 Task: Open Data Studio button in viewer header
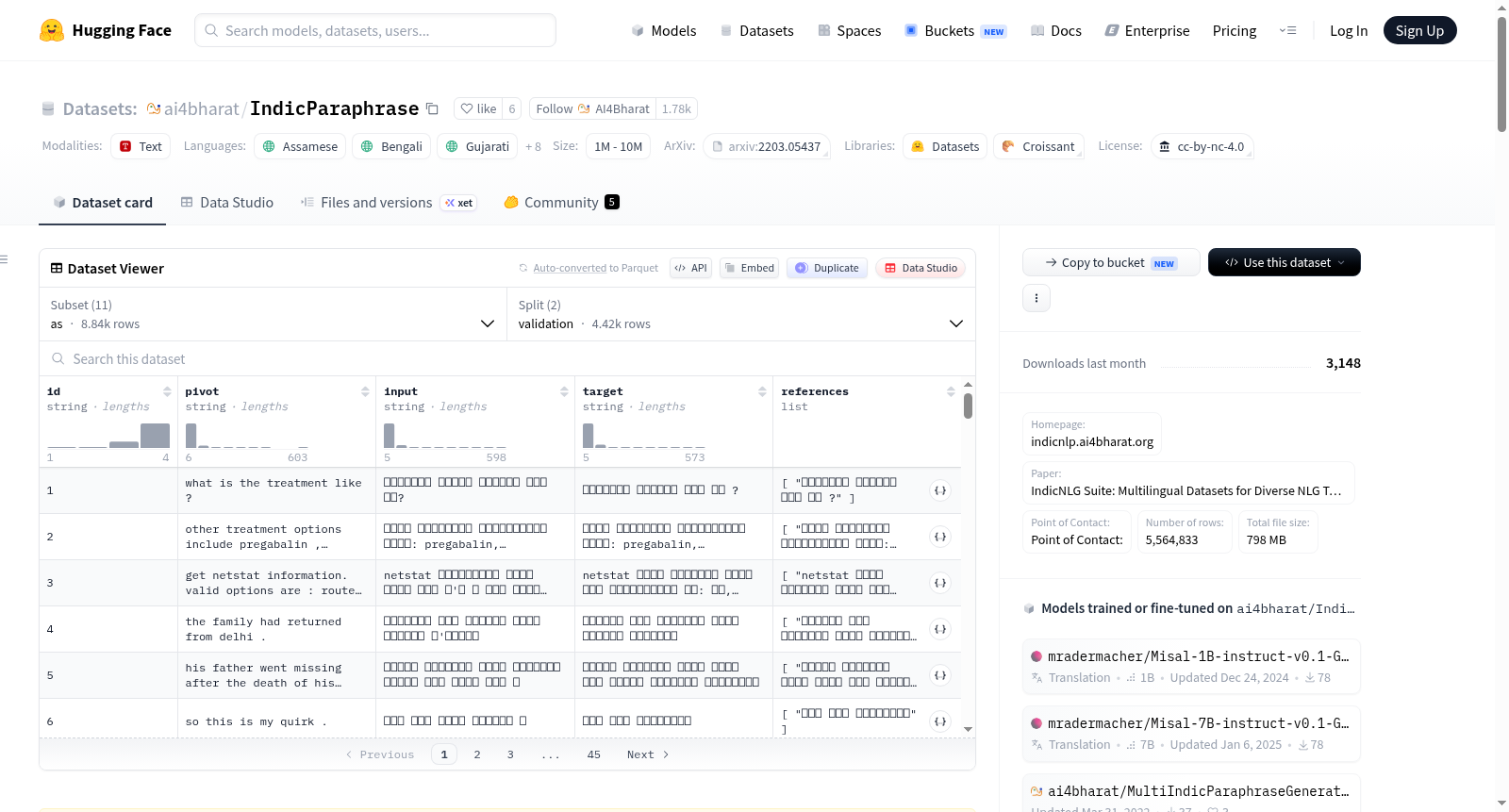[920, 268]
